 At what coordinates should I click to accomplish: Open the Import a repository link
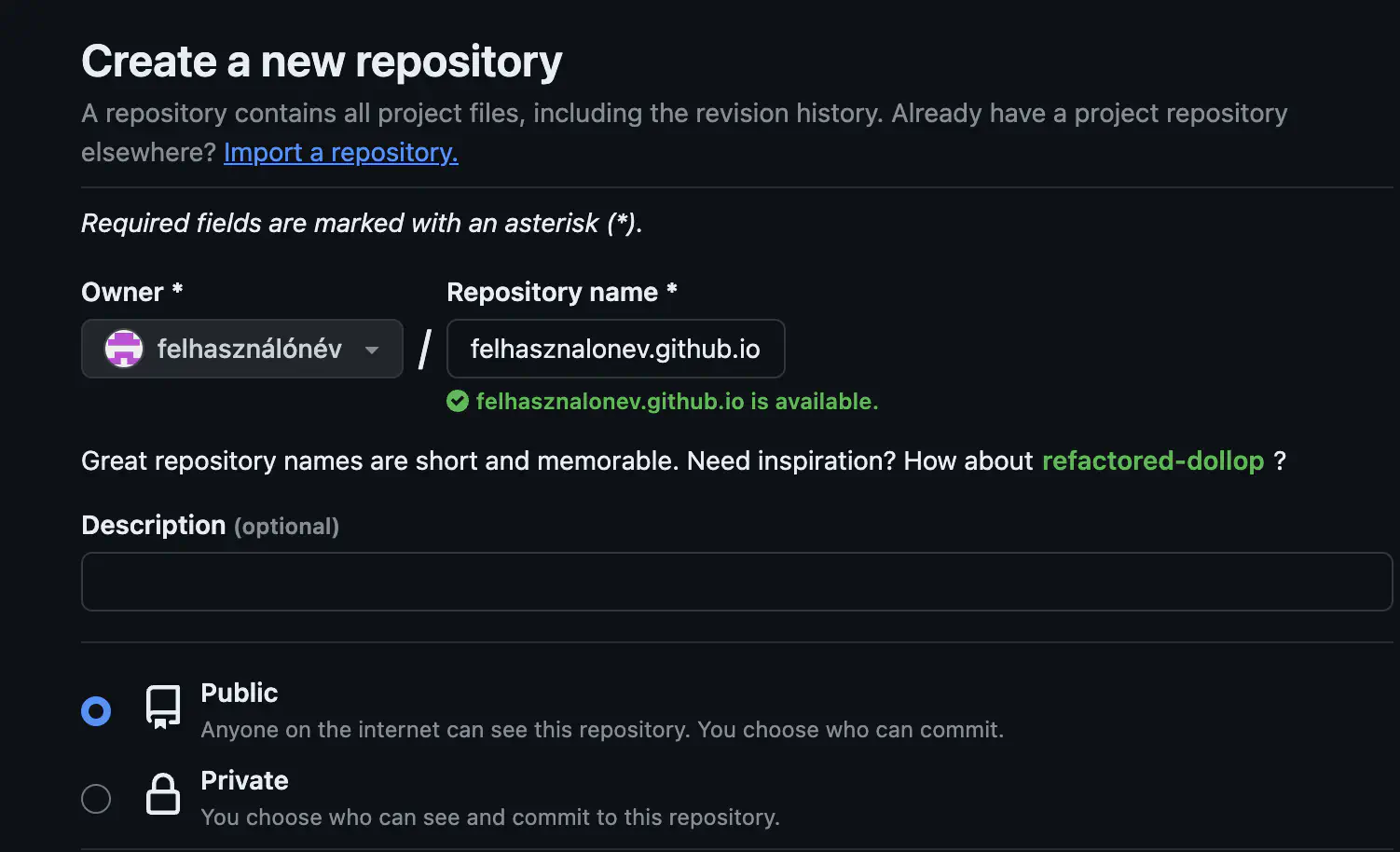(x=340, y=152)
